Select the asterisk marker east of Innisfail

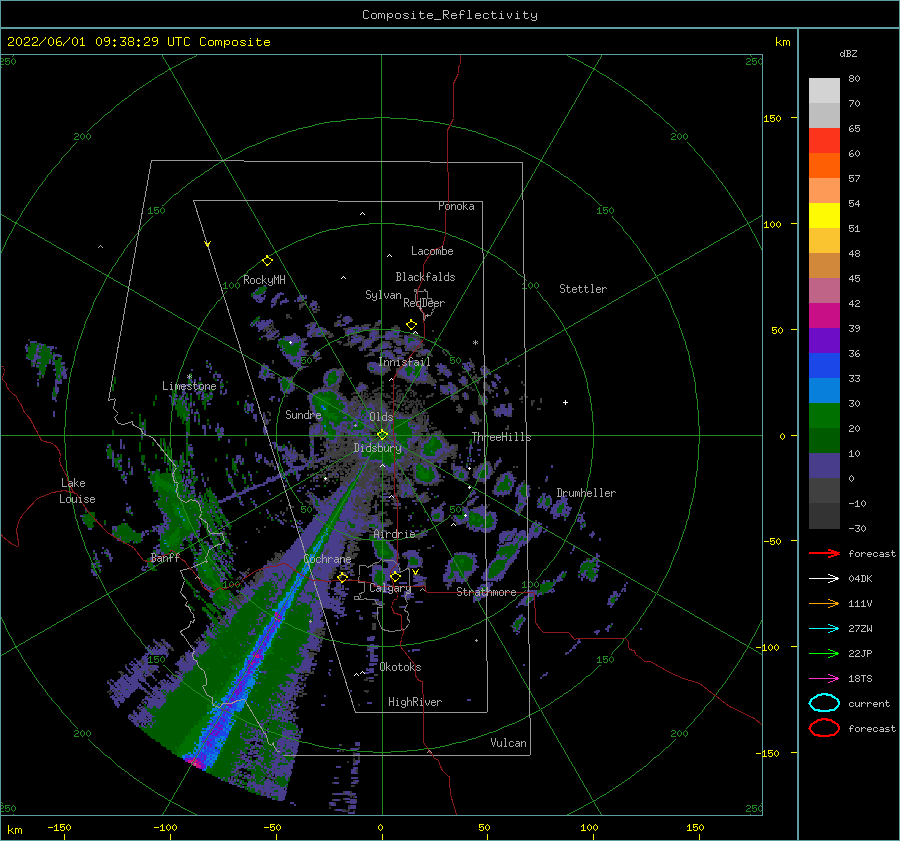(x=475, y=343)
